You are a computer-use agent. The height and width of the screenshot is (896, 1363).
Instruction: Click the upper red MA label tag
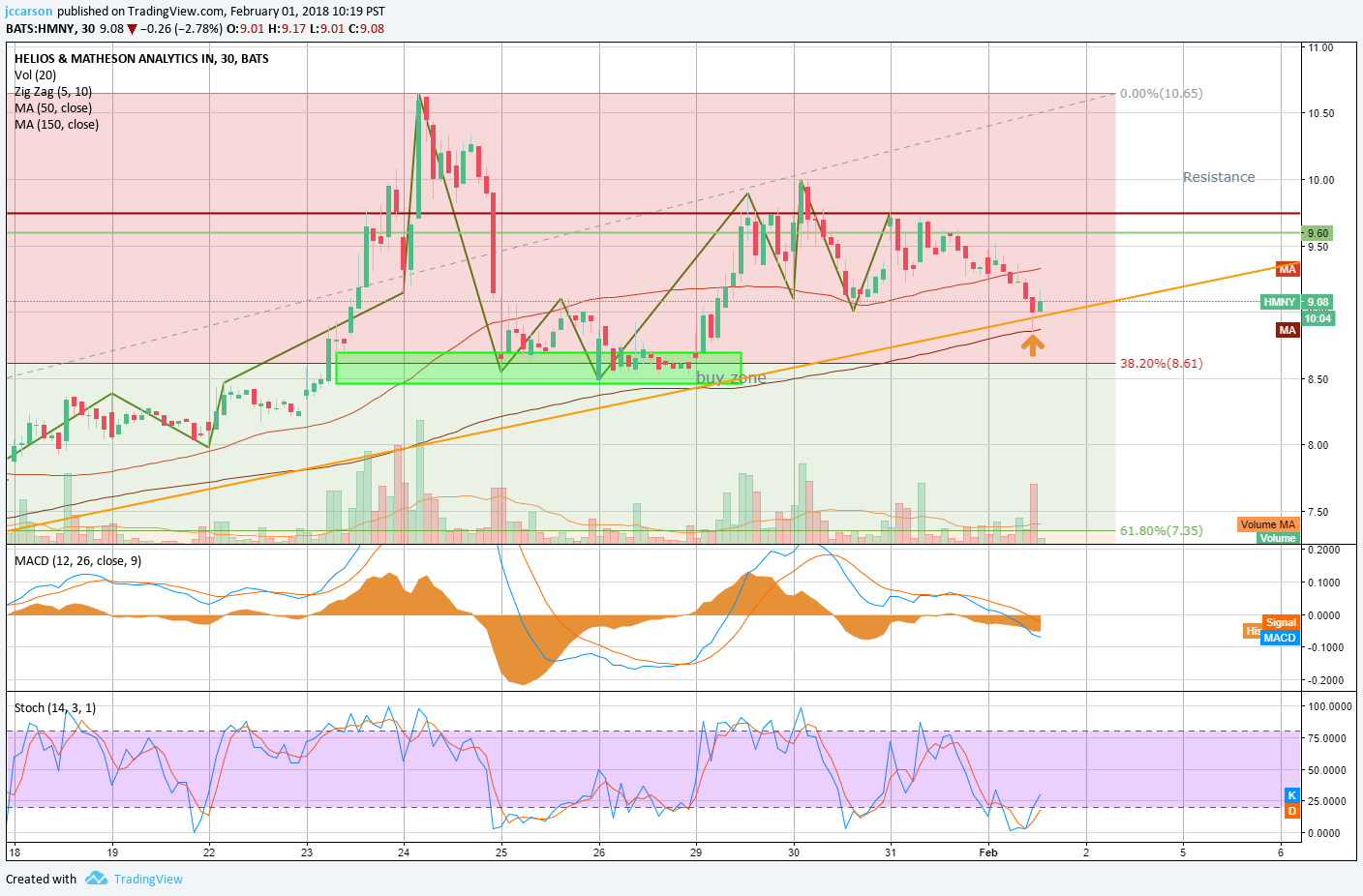click(1287, 269)
